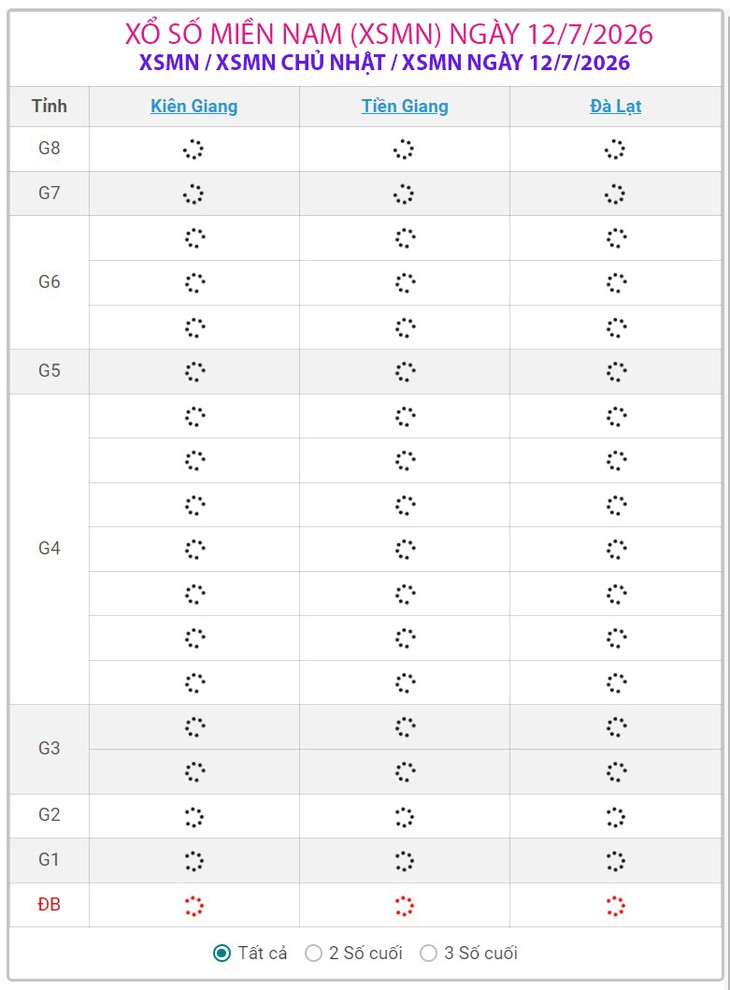Click the XSMN CHỦ NHẬT breadcrumb link
The width and height of the screenshot is (730, 990).
[301, 63]
